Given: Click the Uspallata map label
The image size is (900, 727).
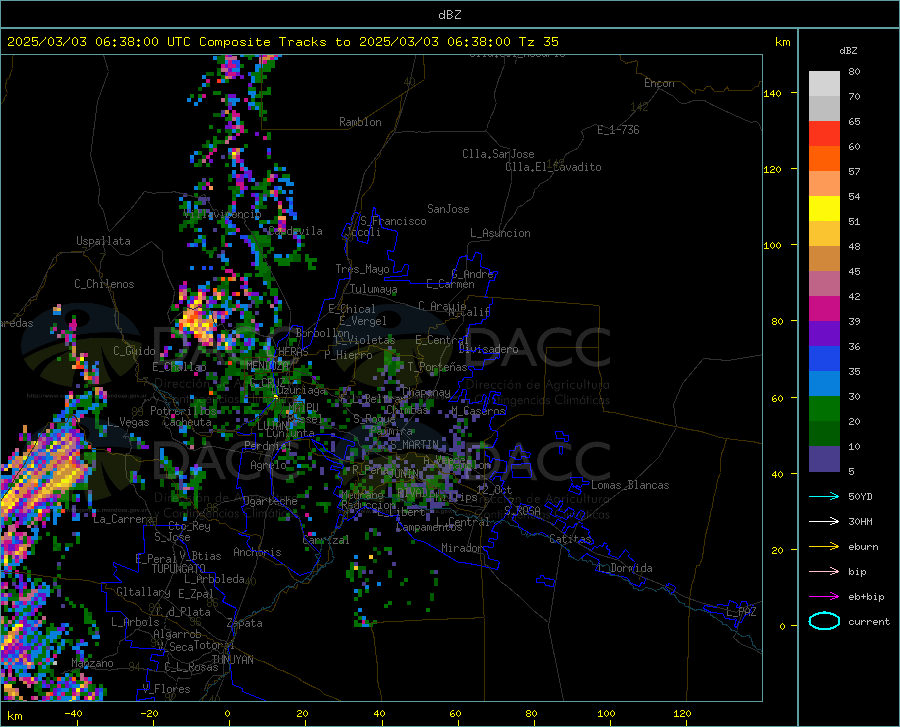Looking at the screenshot, I should pos(103,241).
